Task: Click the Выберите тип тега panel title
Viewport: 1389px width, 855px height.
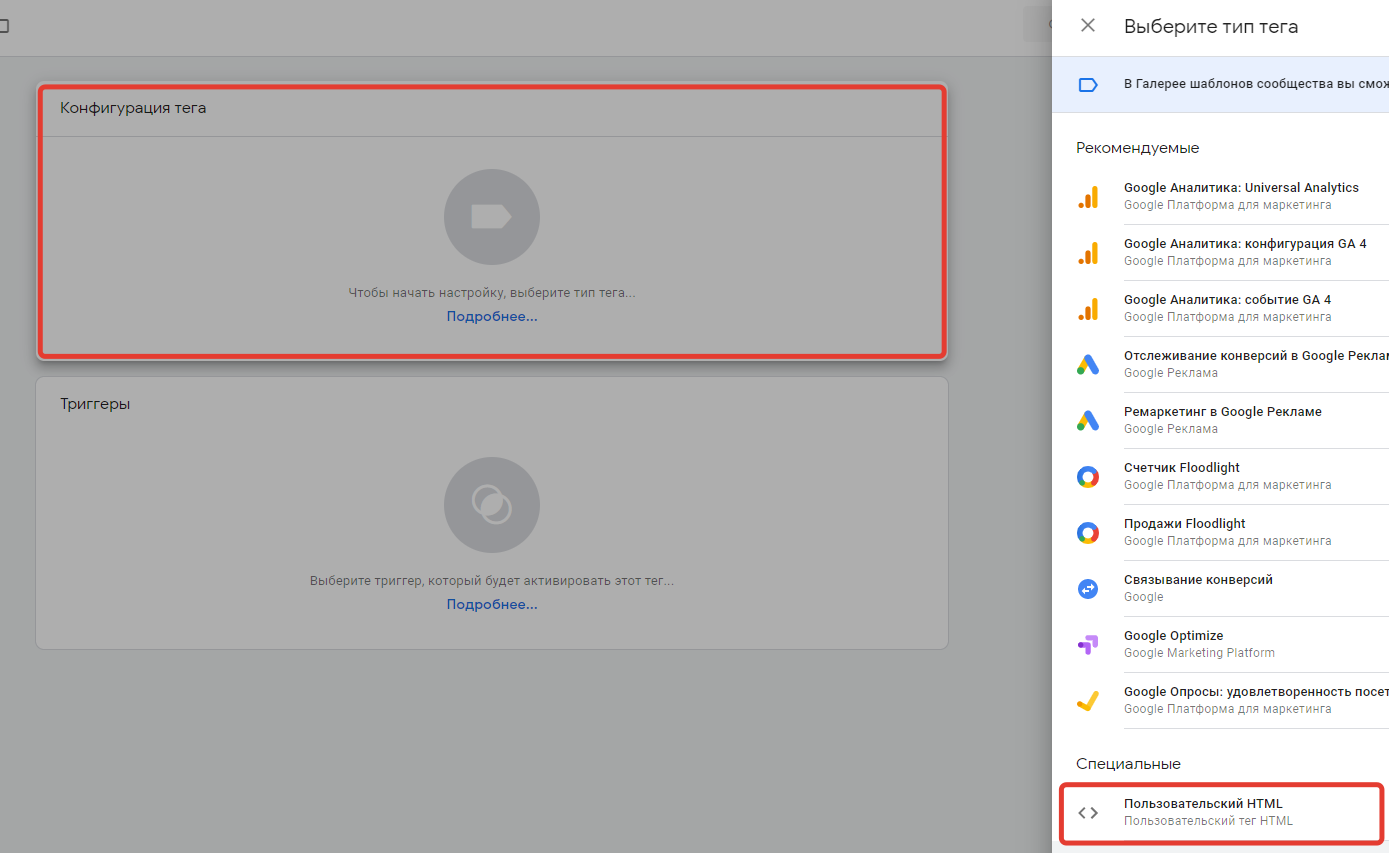Action: pos(1211,27)
